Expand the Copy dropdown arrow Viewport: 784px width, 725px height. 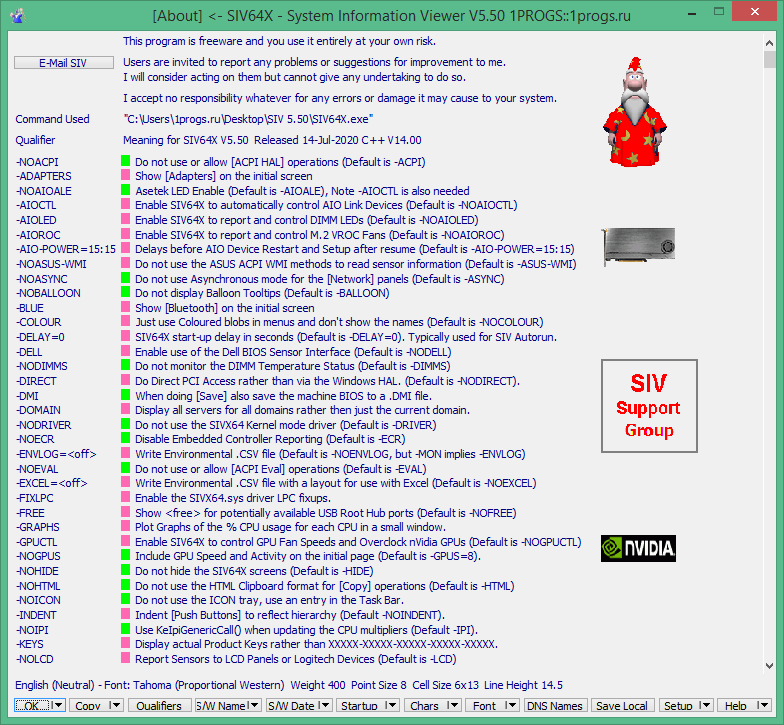pyautogui.click(x=115, y=706)
